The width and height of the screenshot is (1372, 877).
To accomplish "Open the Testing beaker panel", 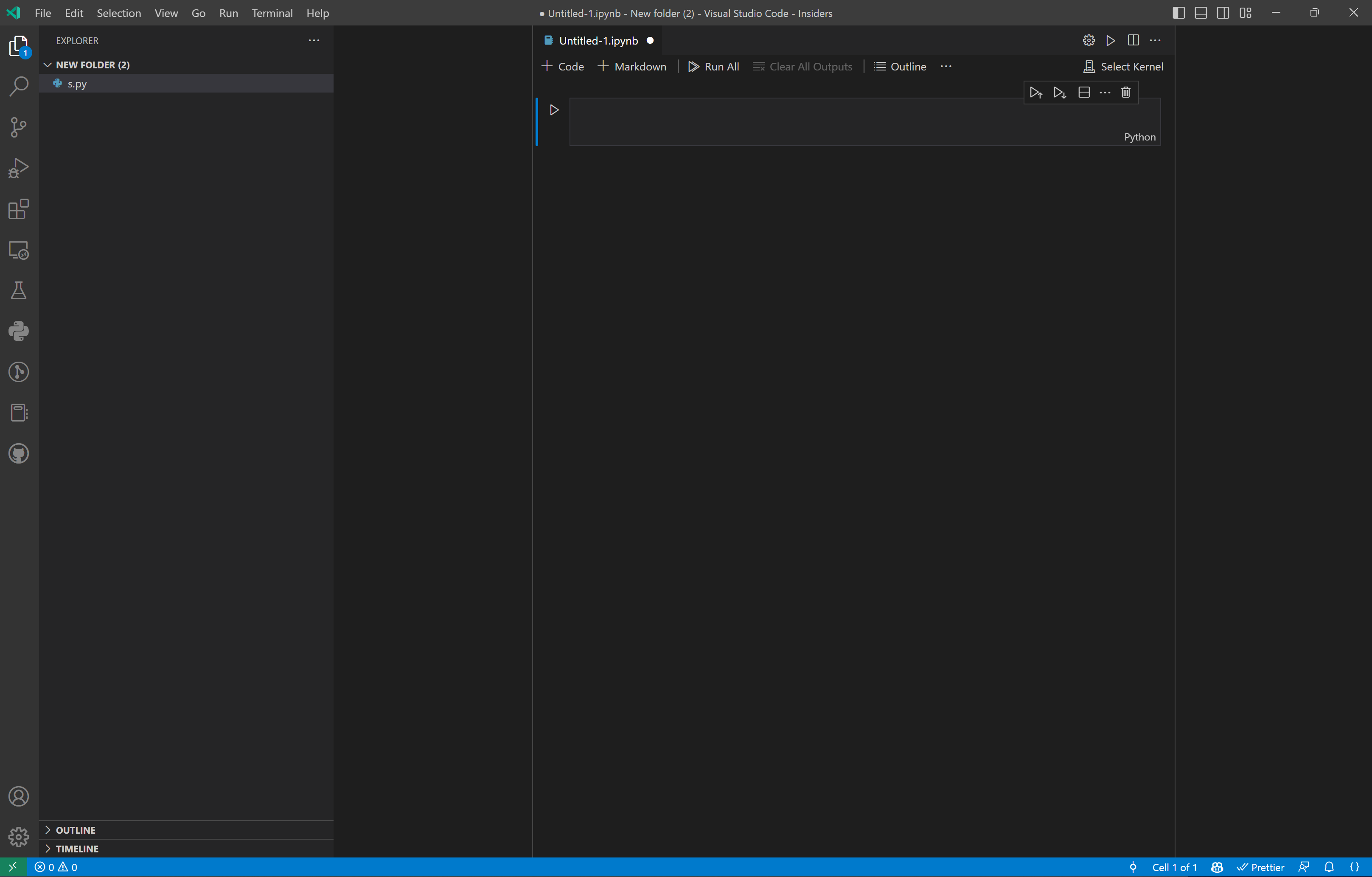I will (x=18, y=291).
